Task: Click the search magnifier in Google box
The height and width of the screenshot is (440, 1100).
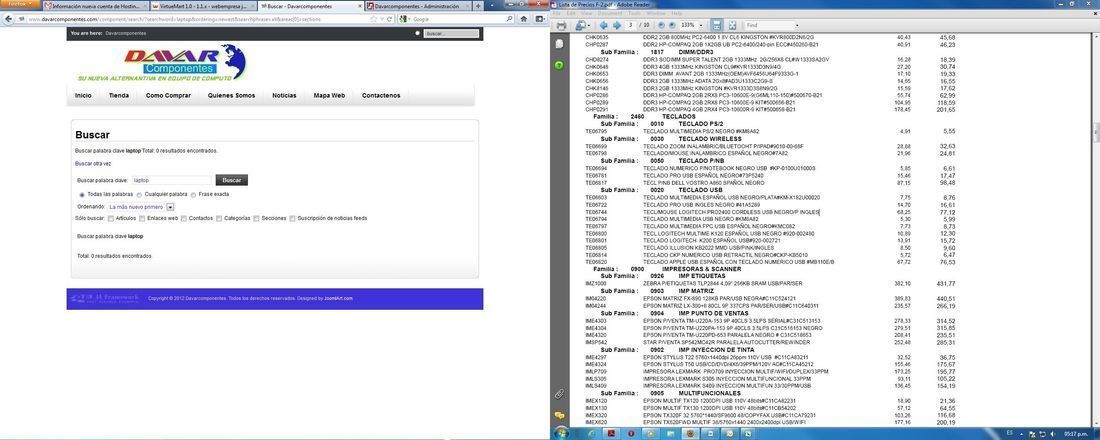Action: tap(509, 19)
